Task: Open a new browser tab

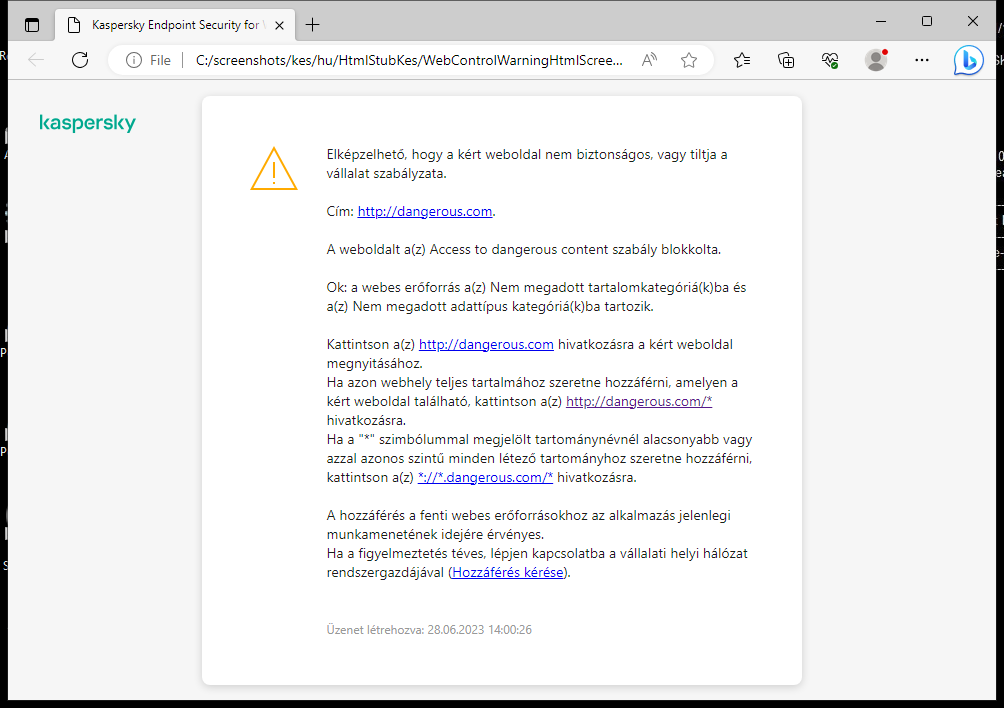Action: (314, 24)
